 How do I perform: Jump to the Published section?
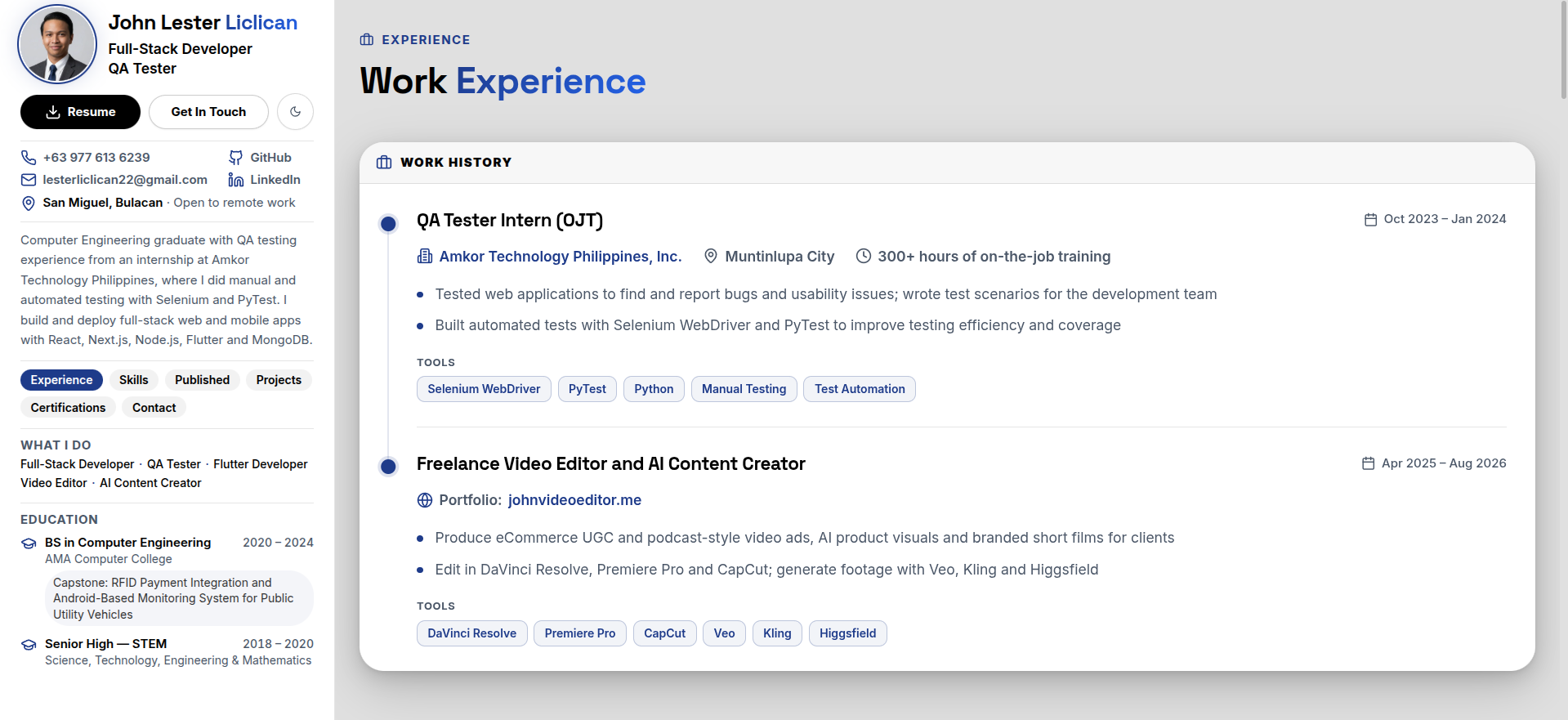point(202,380)
